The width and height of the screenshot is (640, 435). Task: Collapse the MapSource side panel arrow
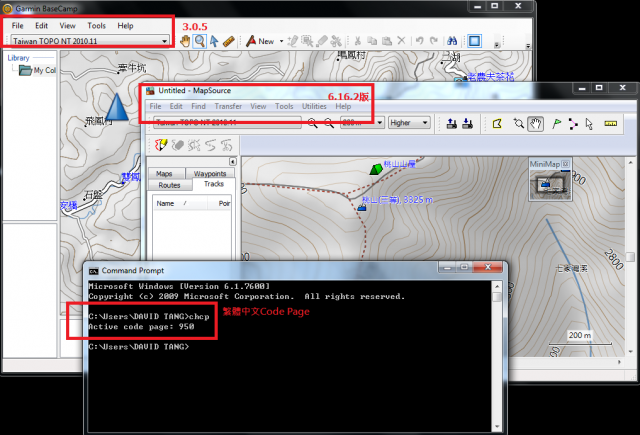[232, 162]
